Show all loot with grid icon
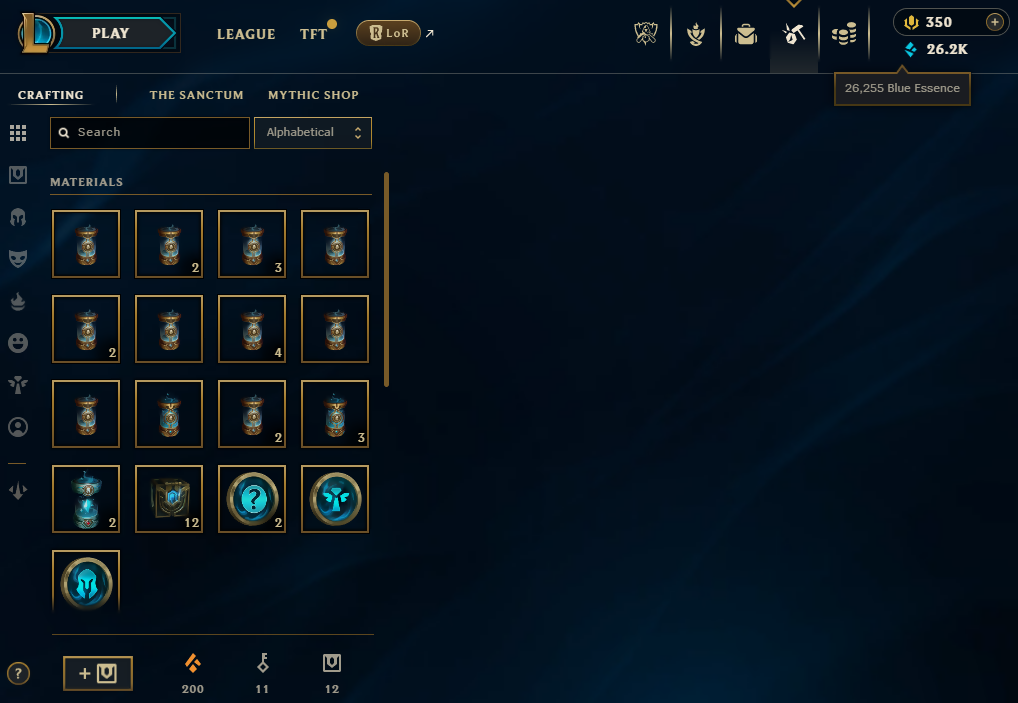1018x703 pixels. click(x=18, y=133)
